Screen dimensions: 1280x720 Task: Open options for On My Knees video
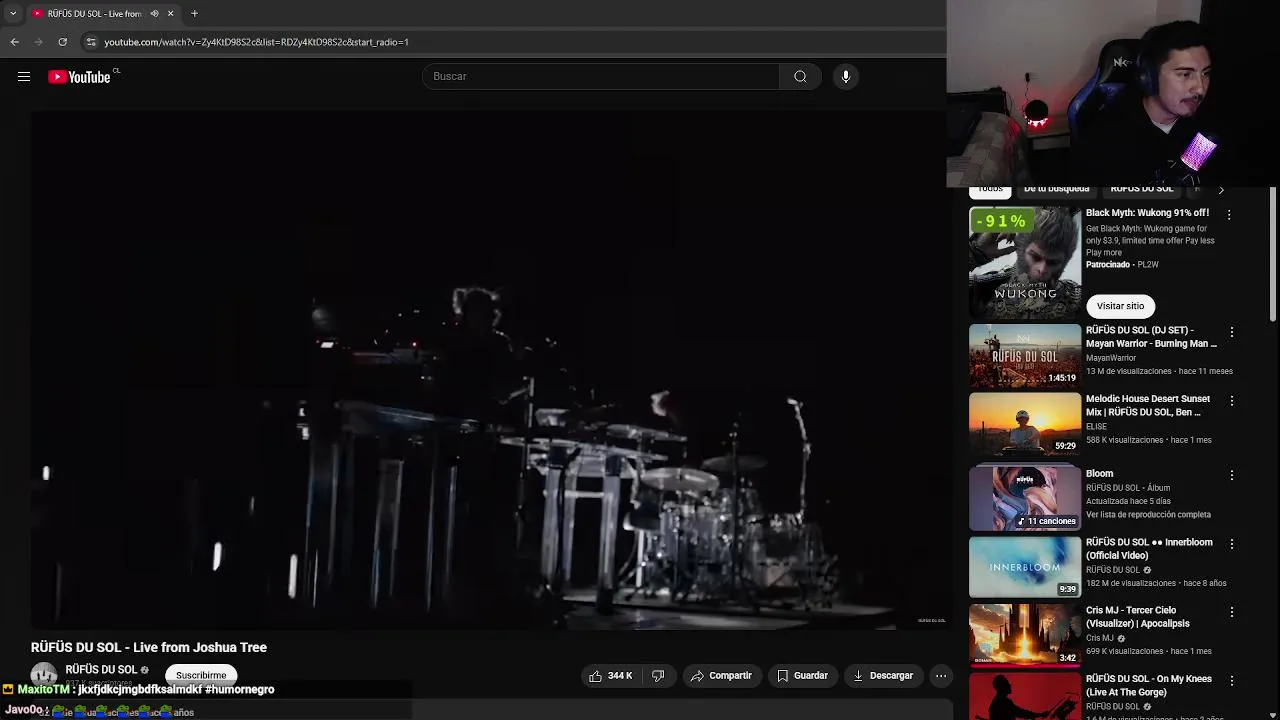click(1232, 681)
